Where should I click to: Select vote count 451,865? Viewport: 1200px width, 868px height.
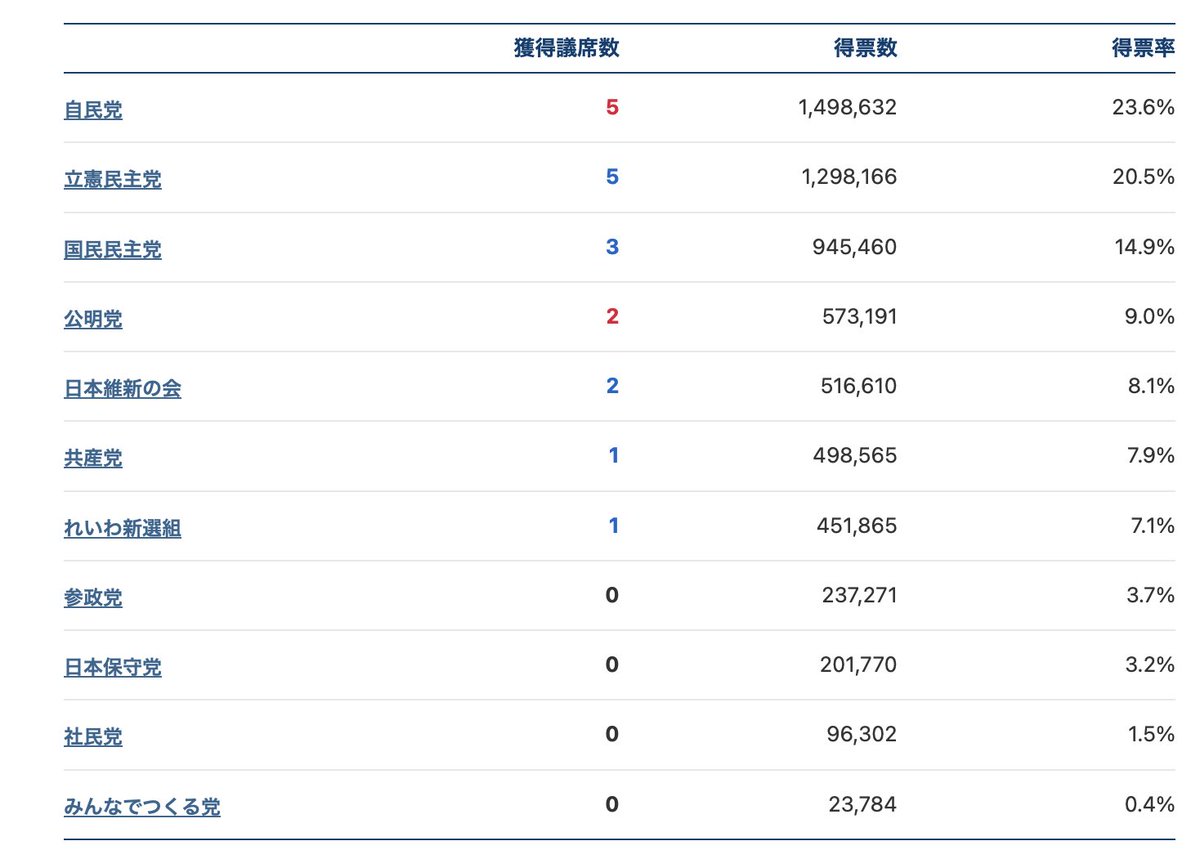857,526
